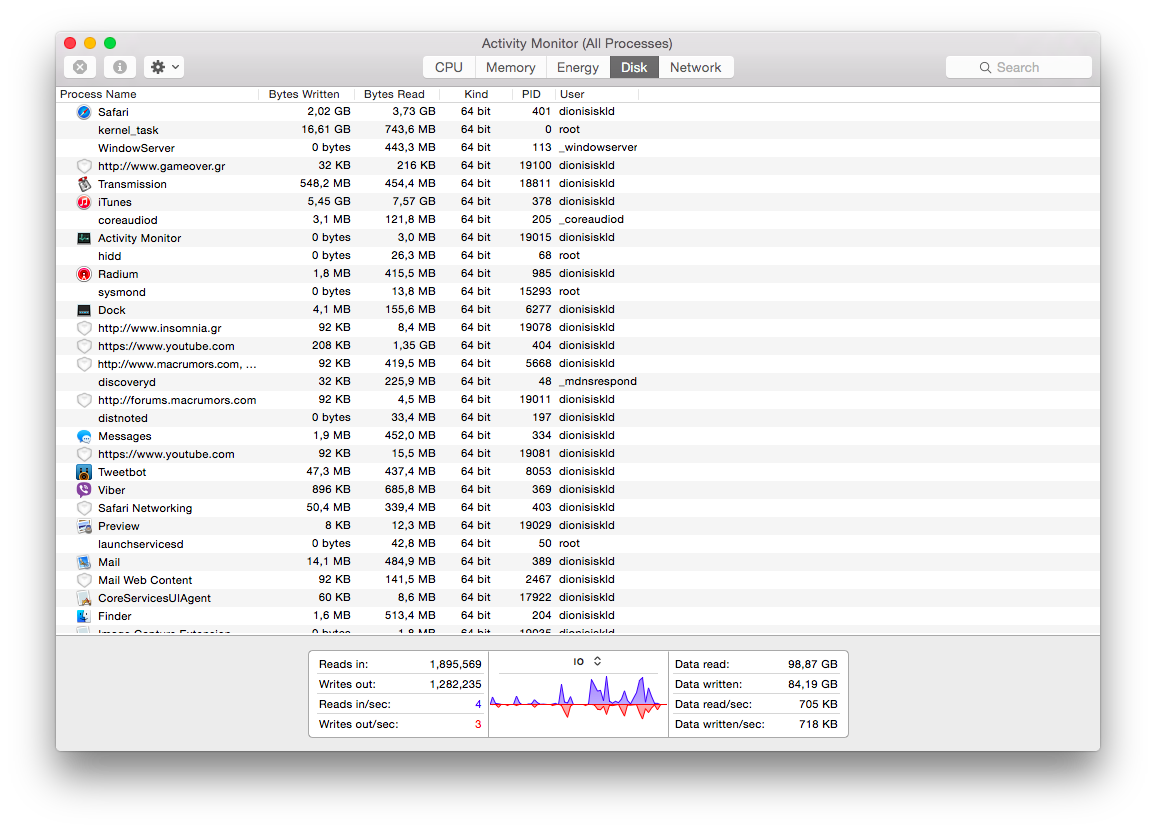This screenshot has height=831, width=1156.
Task: Click in the Search field
Action: coord(1019,67)
